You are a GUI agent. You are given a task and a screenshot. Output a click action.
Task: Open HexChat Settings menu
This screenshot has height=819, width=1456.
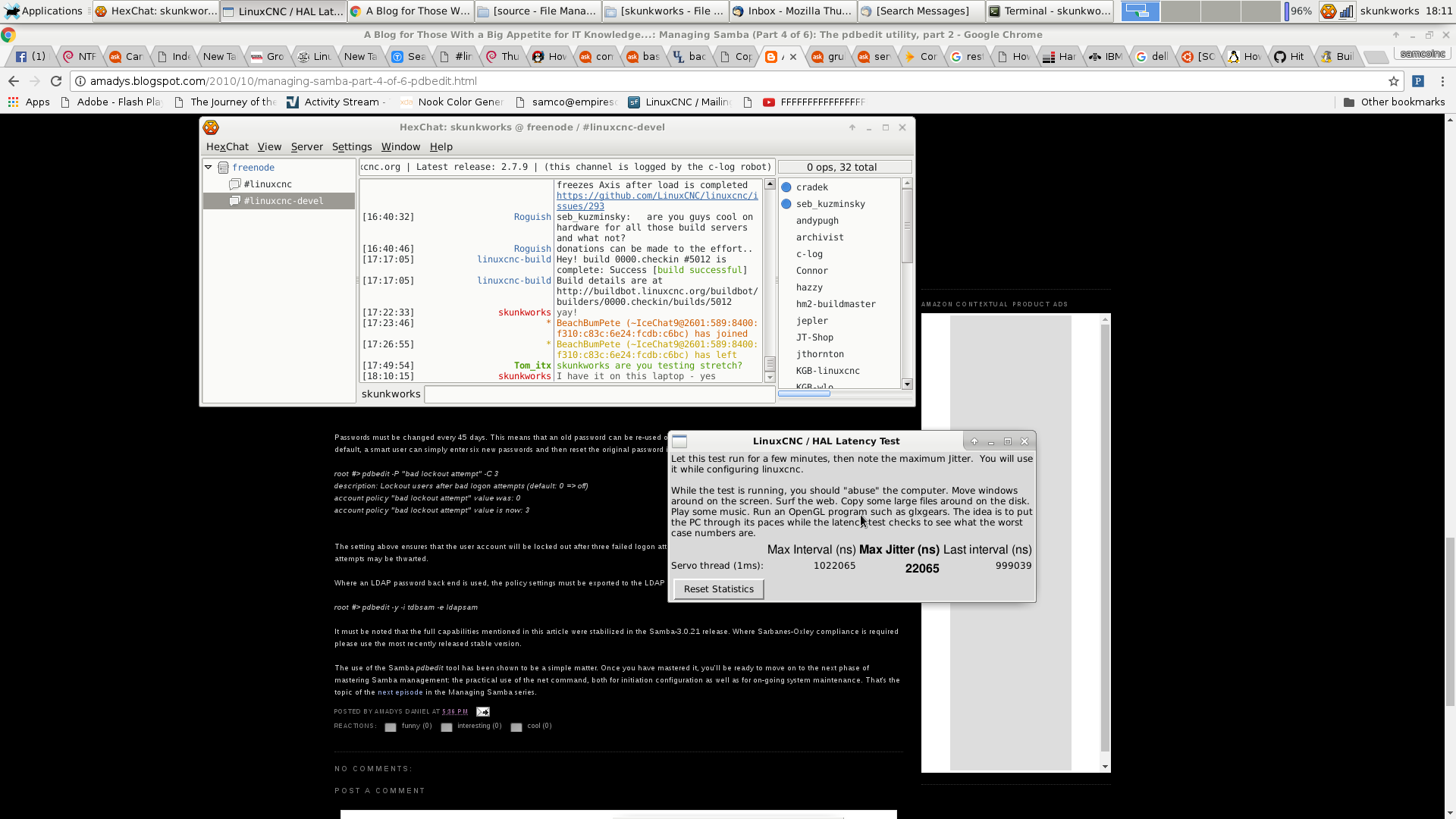pos(352,147)
